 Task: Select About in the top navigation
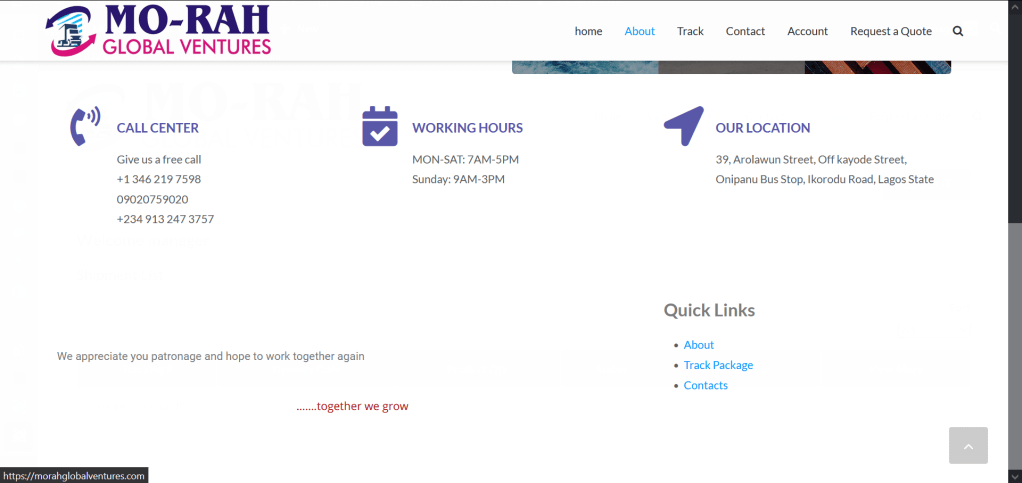pos(639,31)
